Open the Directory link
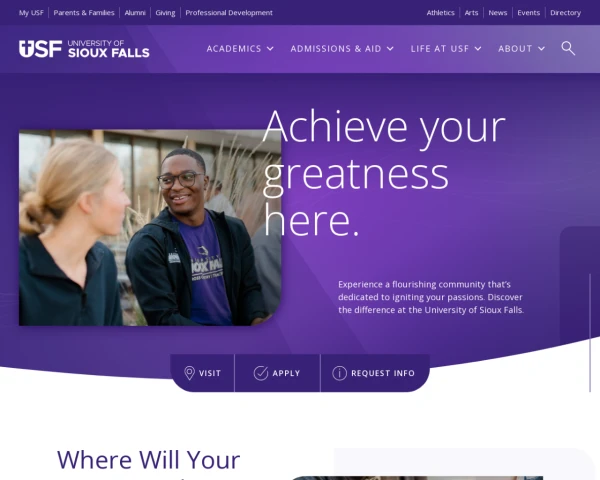This screenshot has width=600, height=480. click(565, 13)
